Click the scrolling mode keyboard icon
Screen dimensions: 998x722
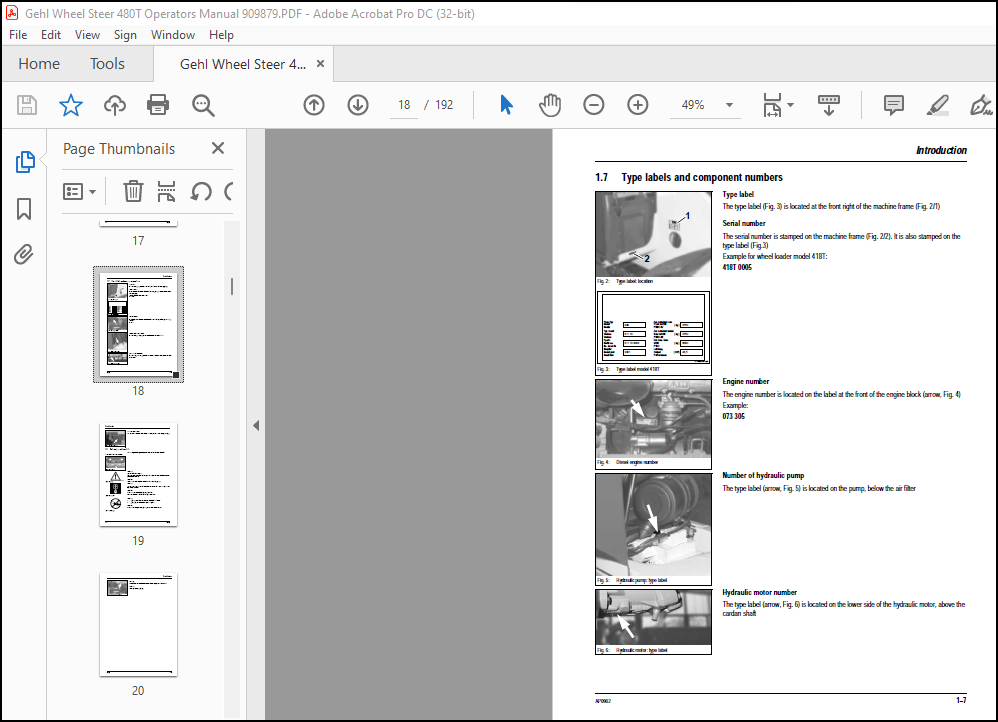(829, 105)
